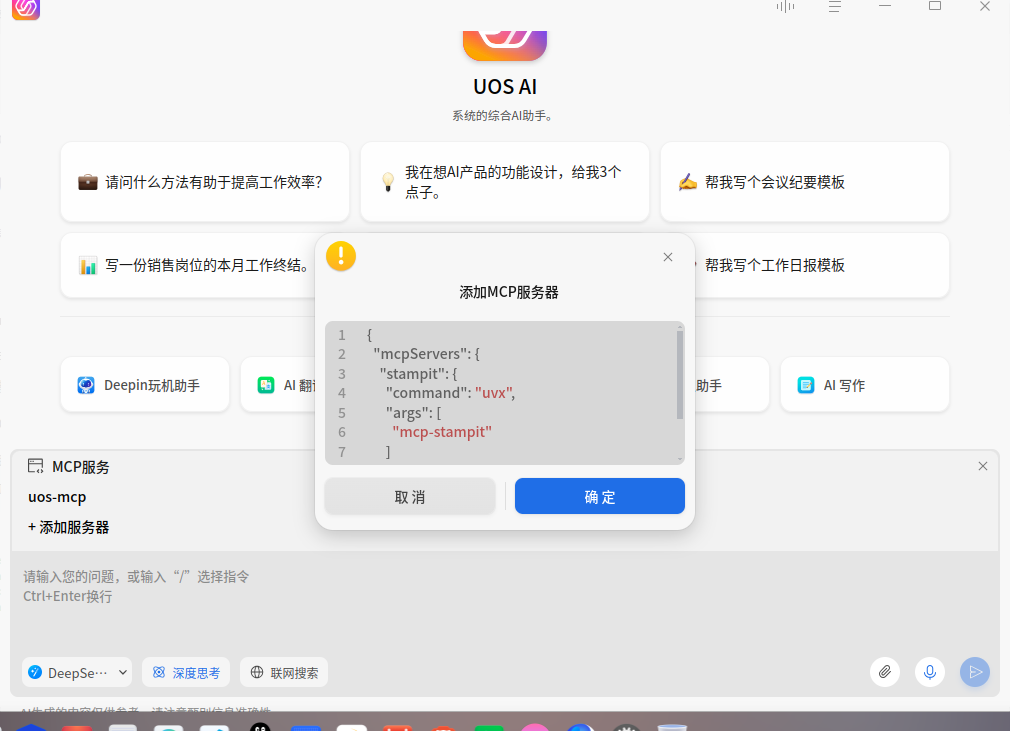1010x731 pixels.
Task: Close the MCP服务 panel
Action: 983,466
